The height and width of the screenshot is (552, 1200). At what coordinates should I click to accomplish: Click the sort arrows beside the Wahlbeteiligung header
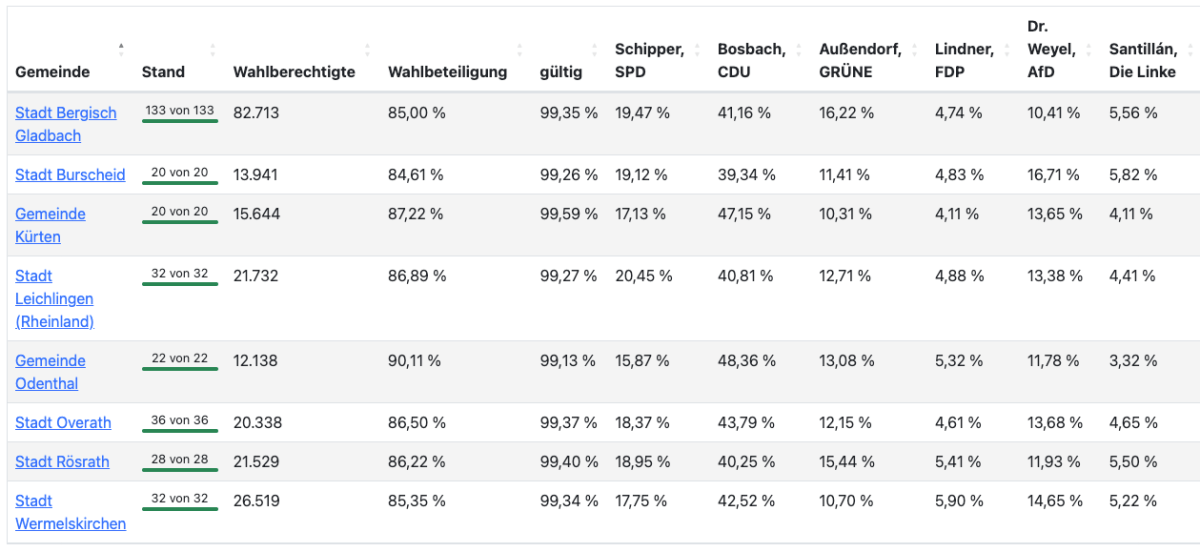tap(519, 49)
